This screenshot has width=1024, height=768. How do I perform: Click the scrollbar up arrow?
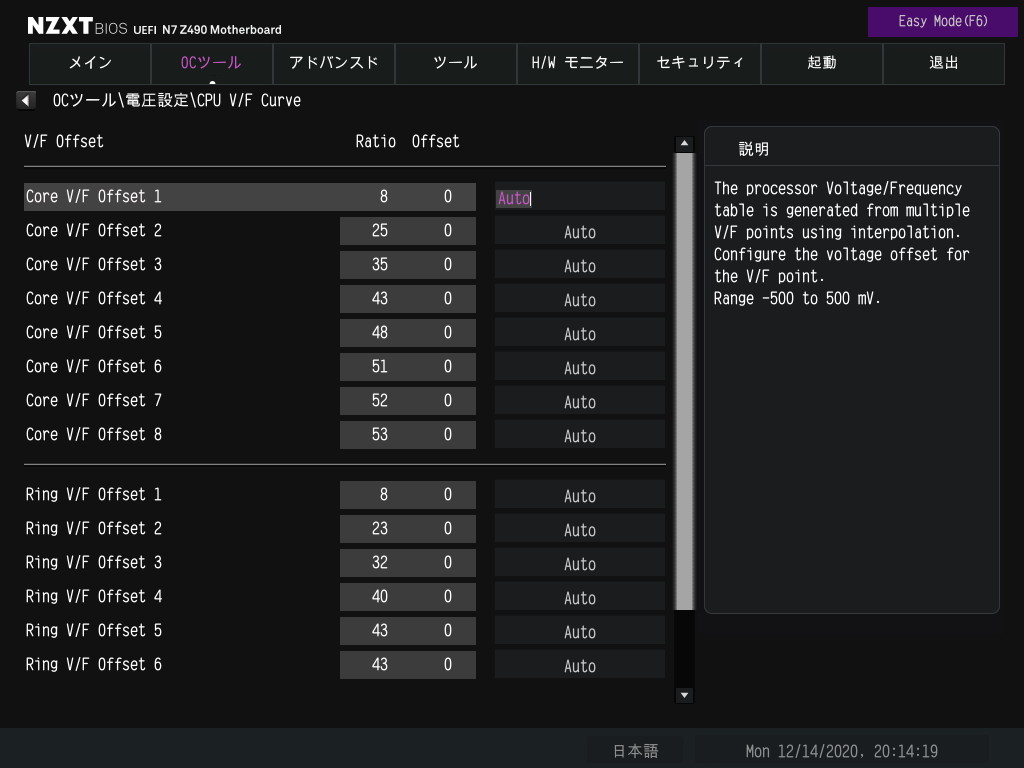(x=684, y=143)
